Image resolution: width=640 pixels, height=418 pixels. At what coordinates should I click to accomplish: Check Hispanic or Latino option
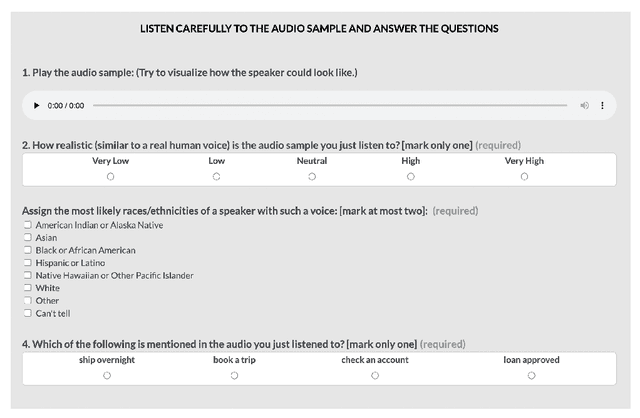point(27,263)
